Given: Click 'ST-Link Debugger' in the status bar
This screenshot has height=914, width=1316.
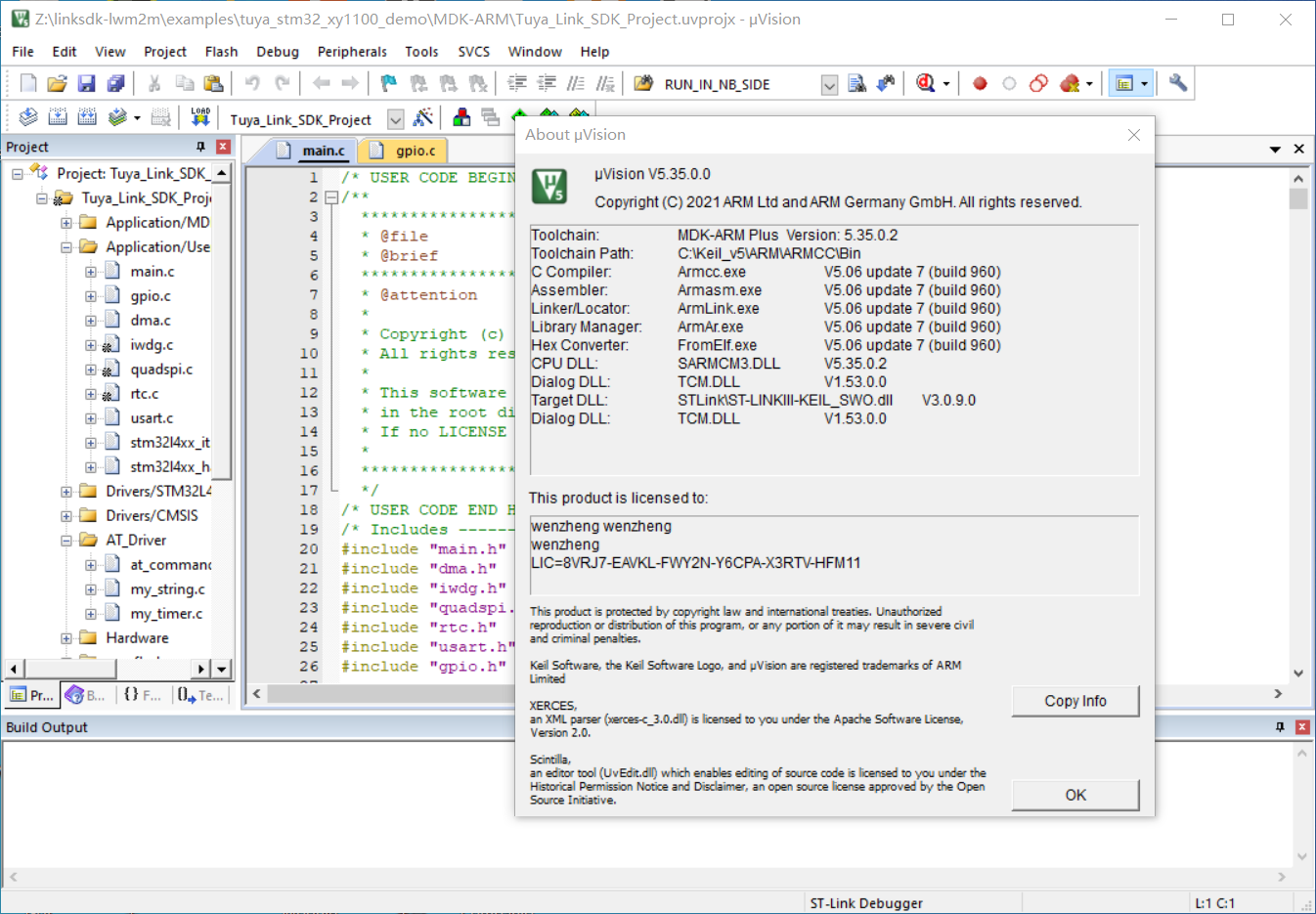Looking at the screenshot, I should tap(866, 903).
